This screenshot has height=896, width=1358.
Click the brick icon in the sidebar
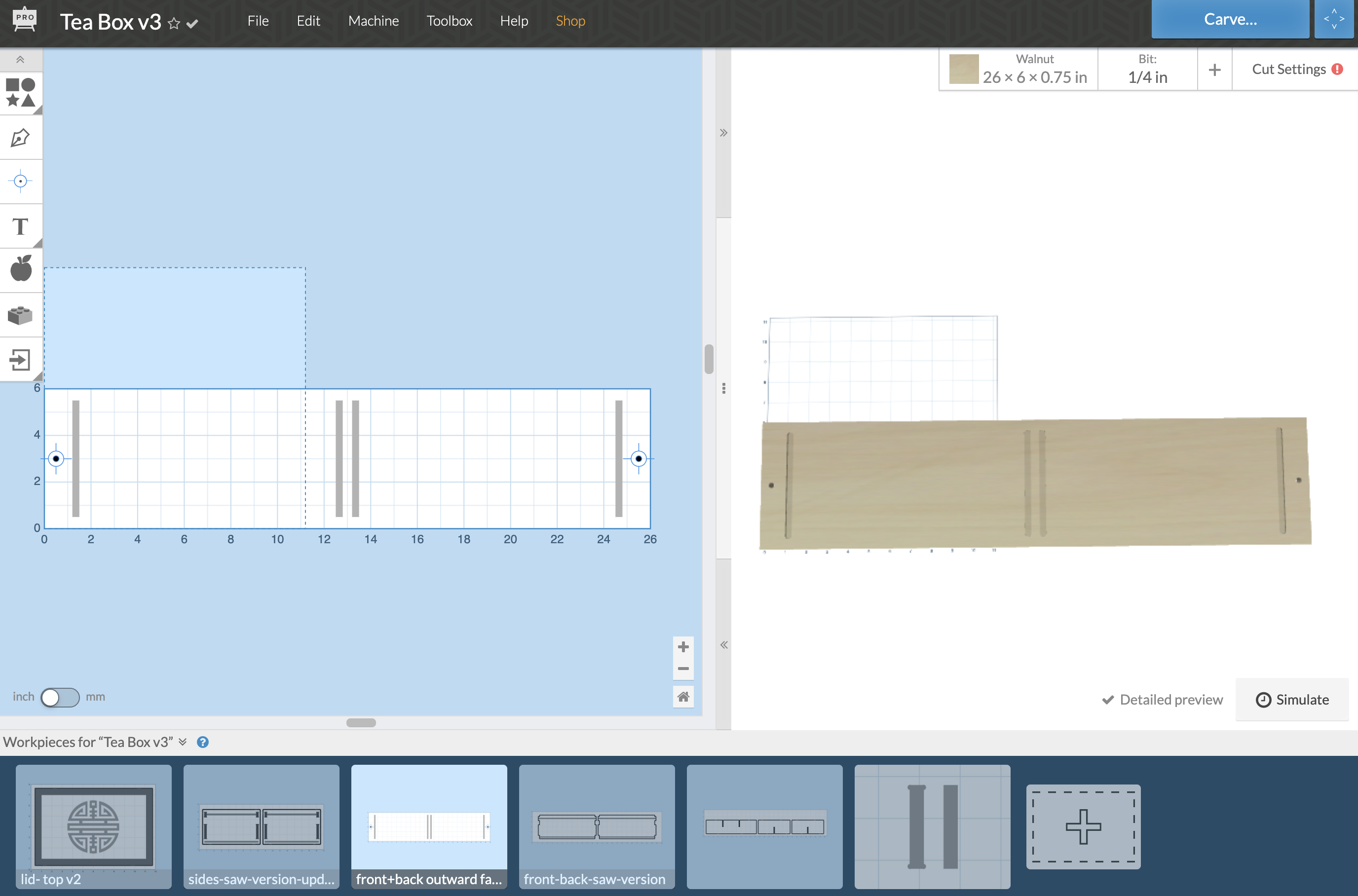(21, 314)
